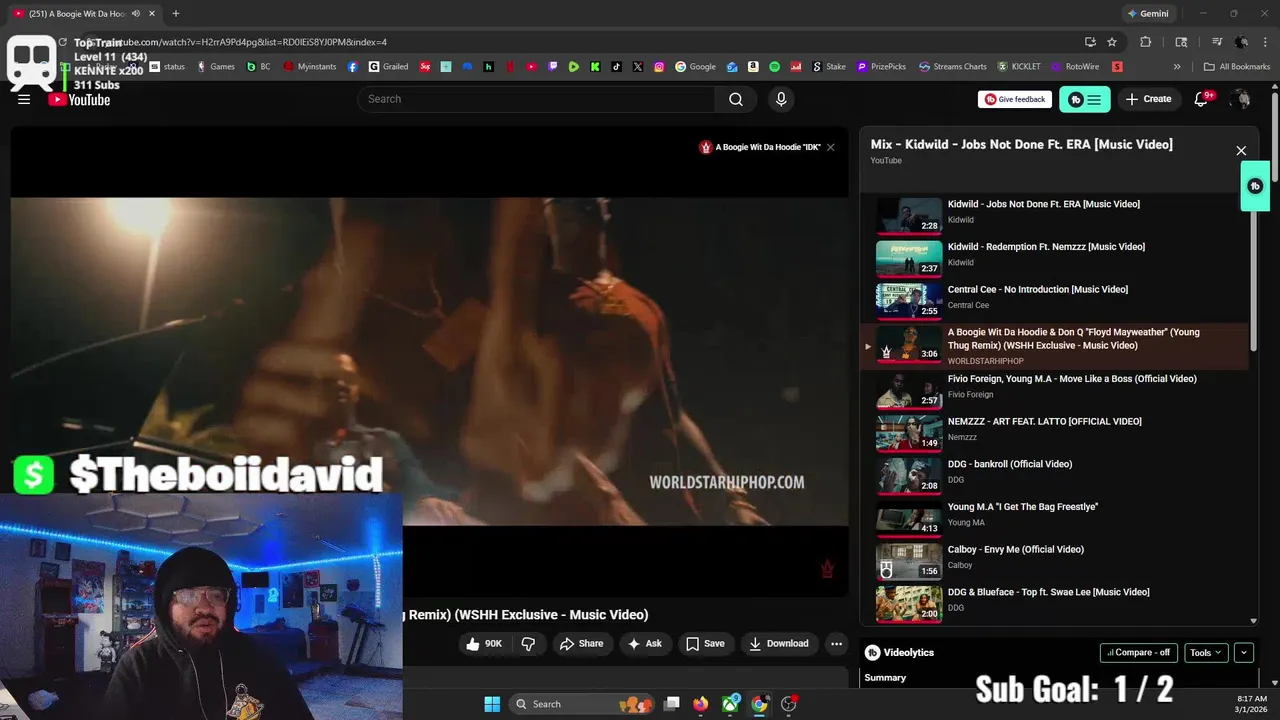Open the Instagram bookmark icon
Viewport: 1280px width, 720px height.
pos(659,67)
